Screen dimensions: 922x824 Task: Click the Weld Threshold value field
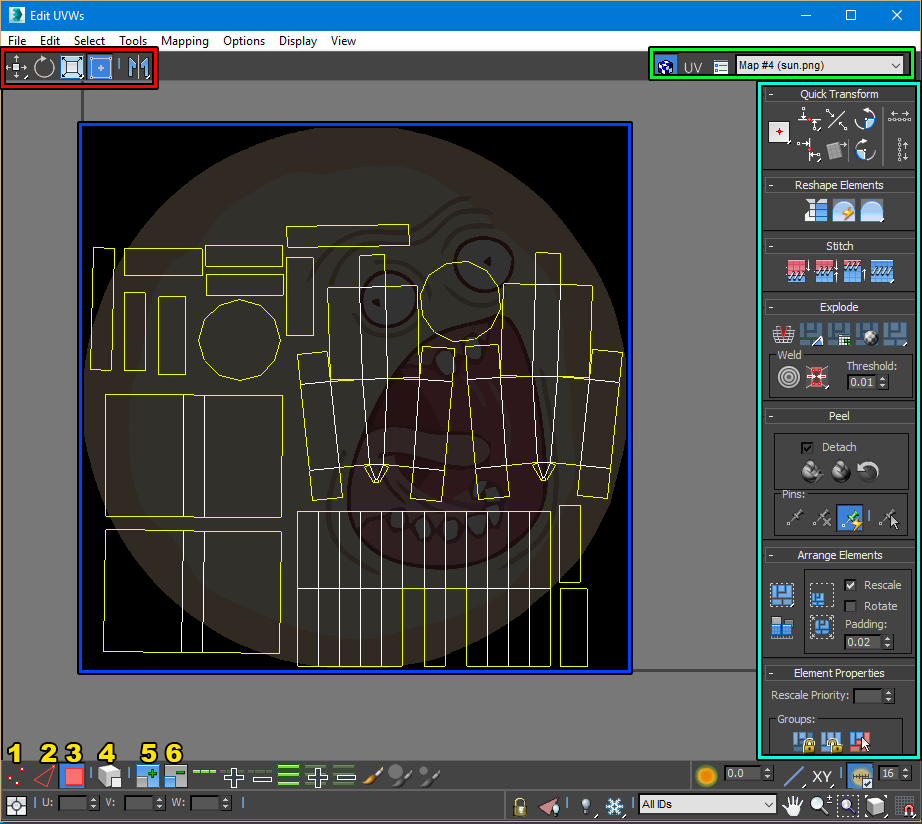coord(860,382)
